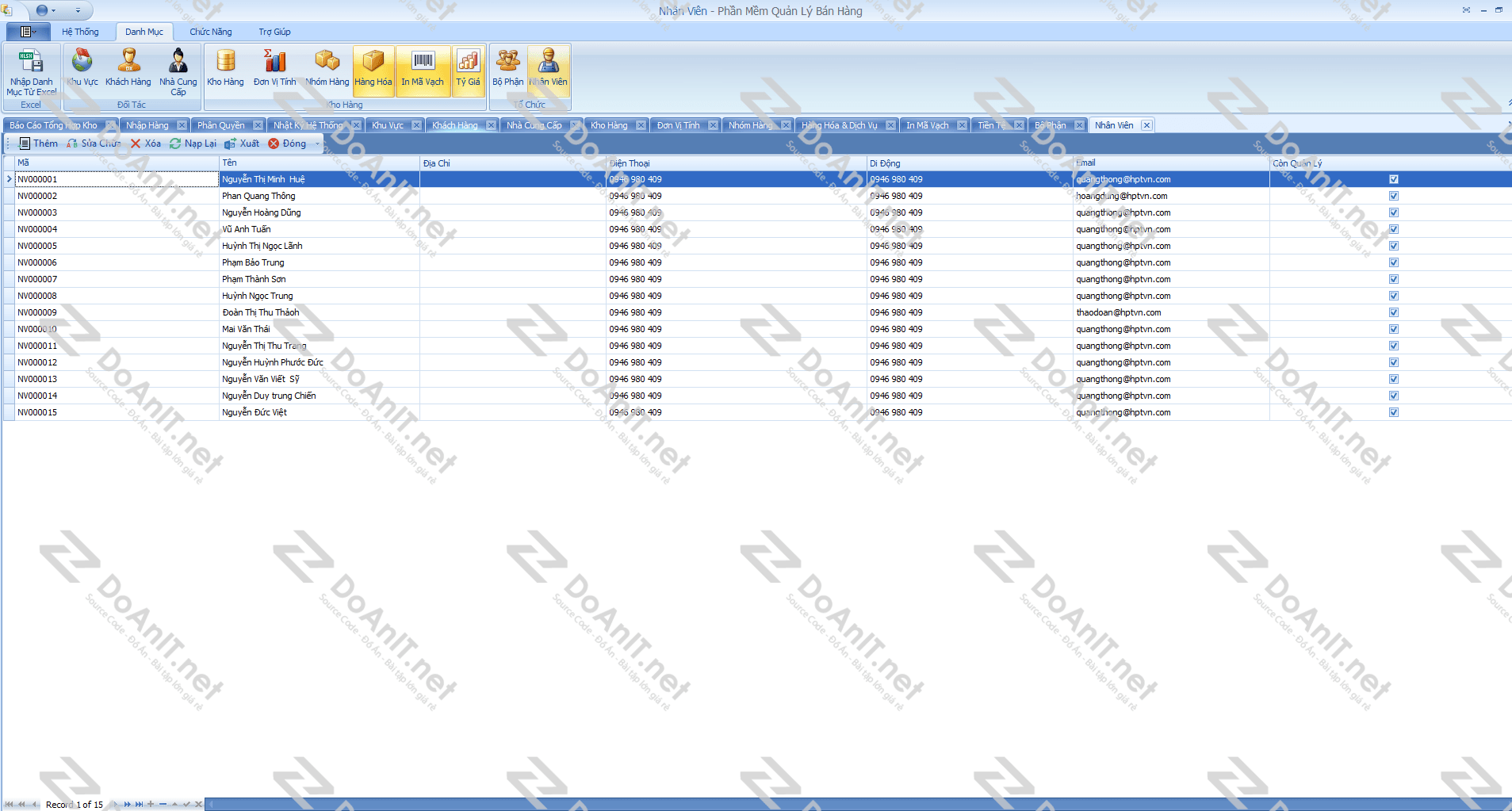Cancel edit with navigator X button
Viewport: 1512px width, 811px height.
(199, 804)
